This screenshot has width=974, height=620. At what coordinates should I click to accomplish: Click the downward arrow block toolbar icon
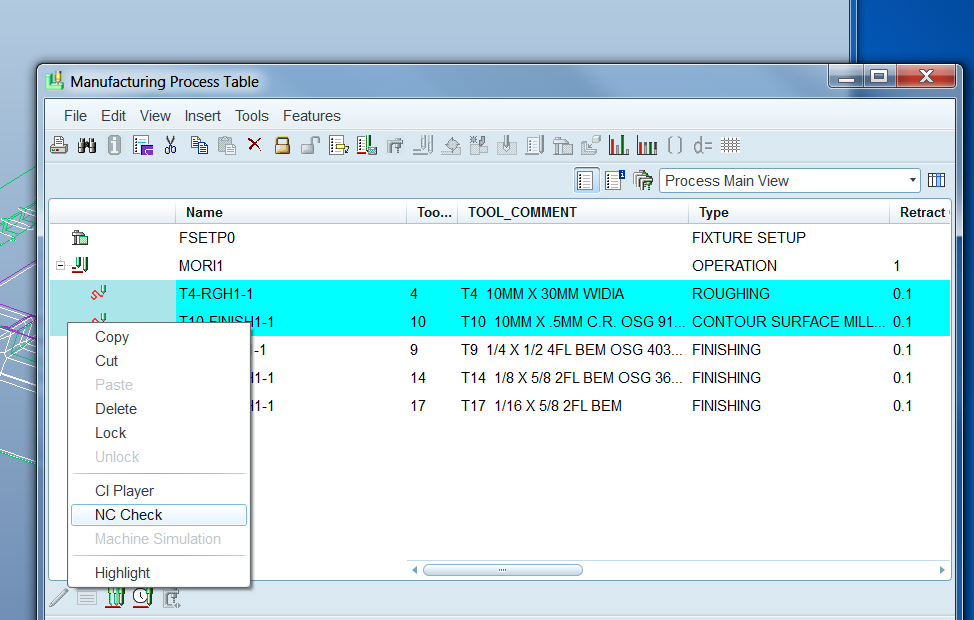[507, 145]
